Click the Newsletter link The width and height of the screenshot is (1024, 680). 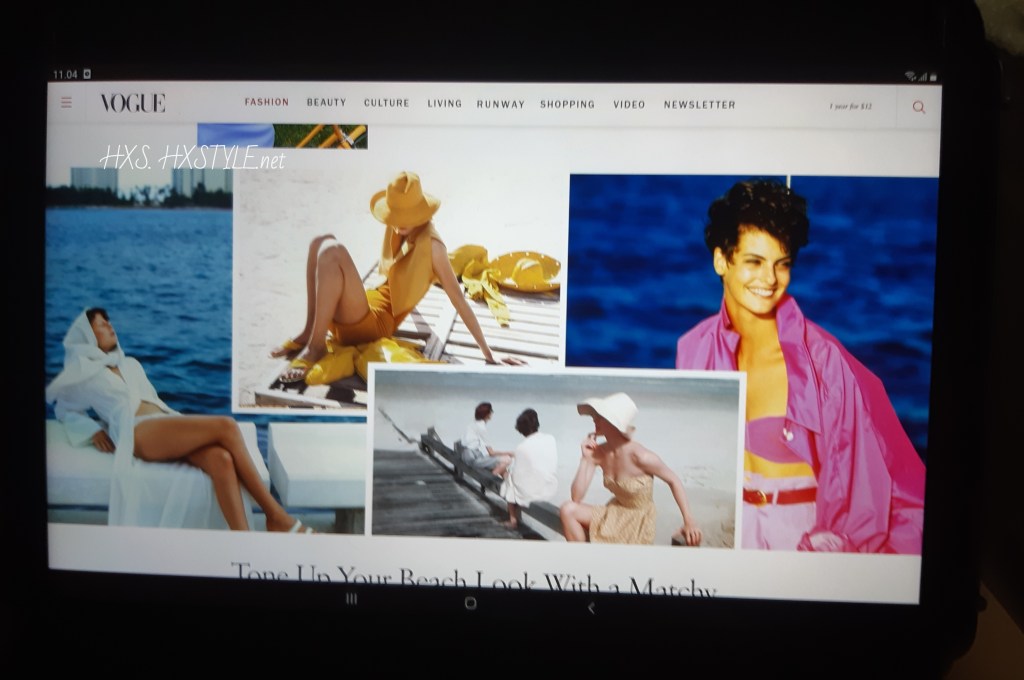699,104
